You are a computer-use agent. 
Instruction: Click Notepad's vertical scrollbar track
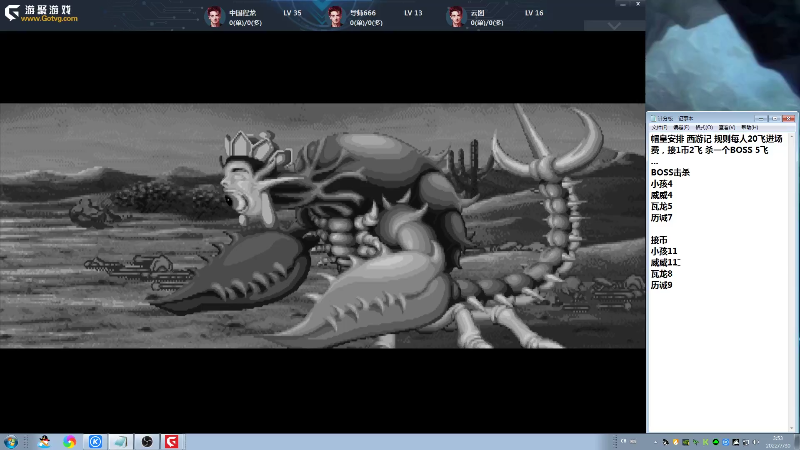coord(792,281)
